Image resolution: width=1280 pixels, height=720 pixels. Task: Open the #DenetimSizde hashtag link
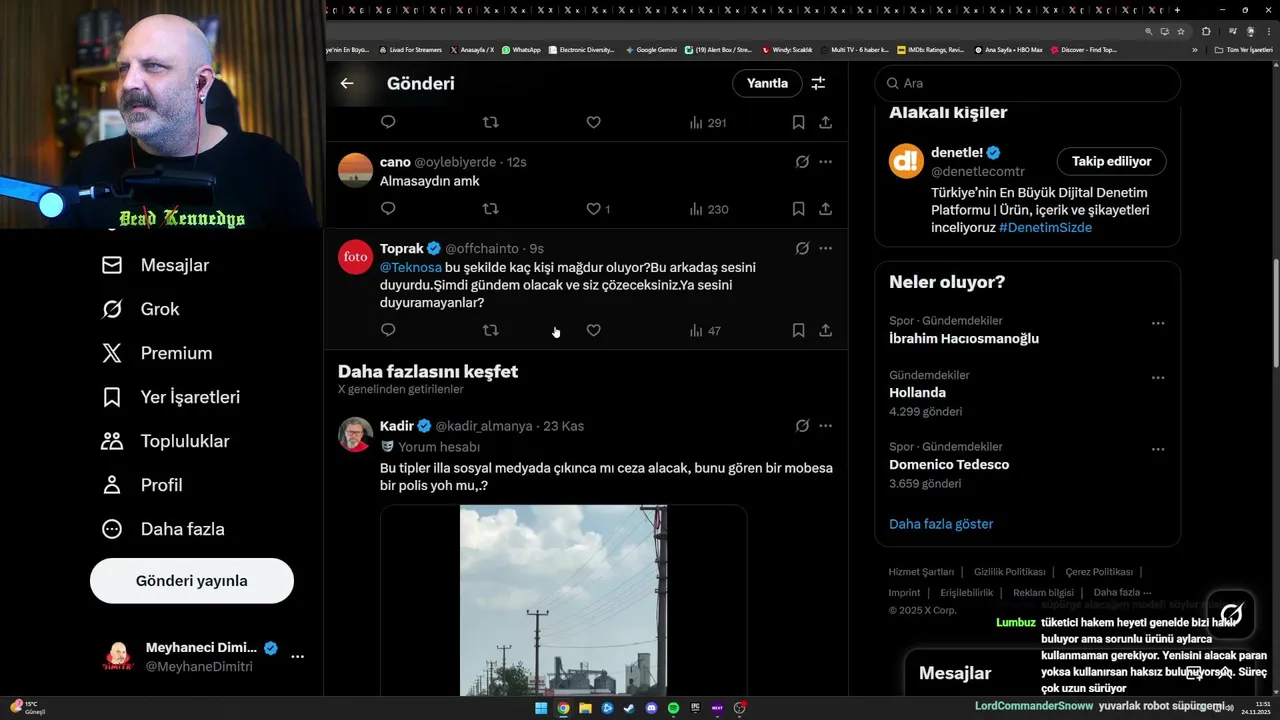[x=1045, y=228]
